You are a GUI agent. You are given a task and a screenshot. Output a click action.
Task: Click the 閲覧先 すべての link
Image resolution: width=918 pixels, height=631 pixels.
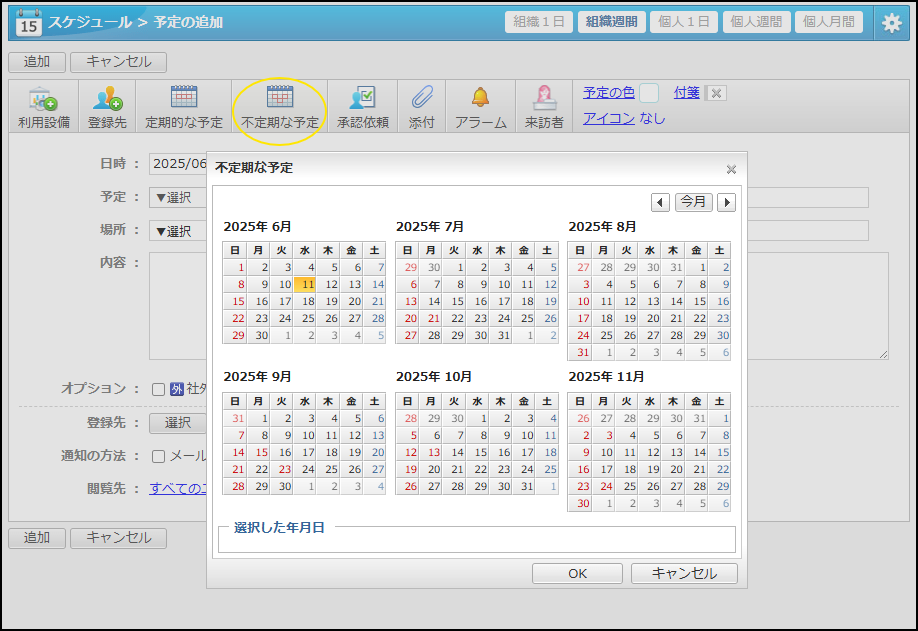[x=178, y=488]
